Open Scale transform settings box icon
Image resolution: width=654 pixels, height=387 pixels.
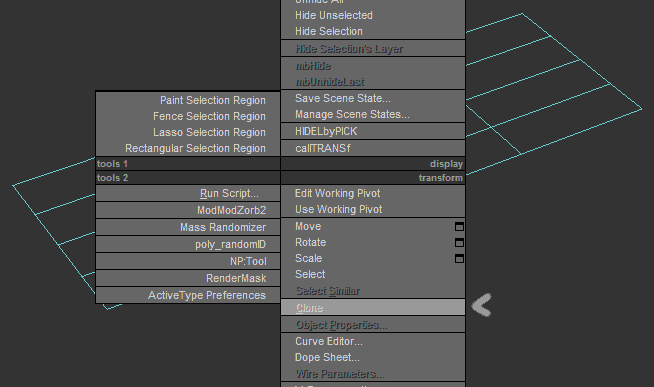point(459,259)
